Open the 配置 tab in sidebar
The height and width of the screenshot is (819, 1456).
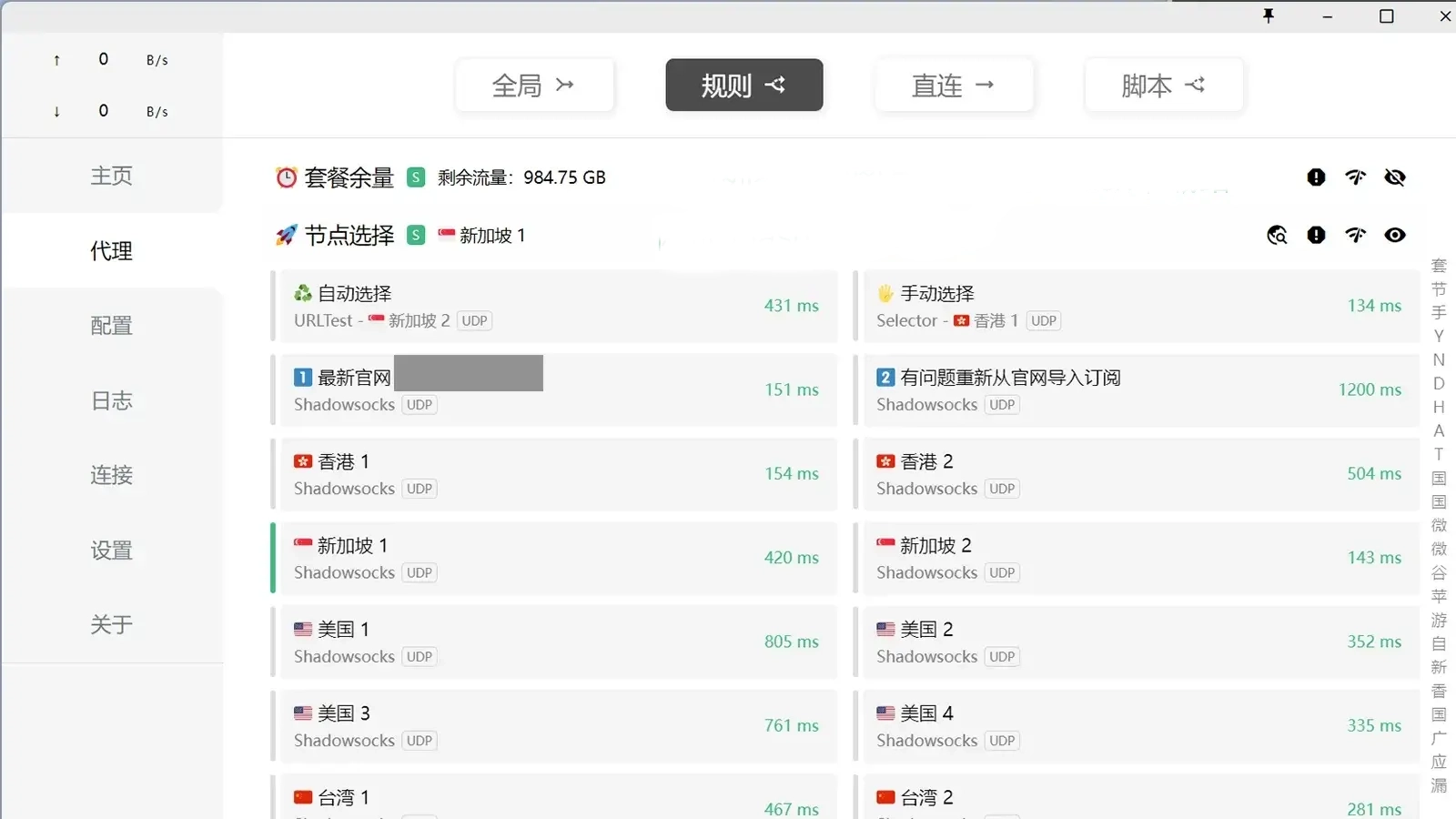111,326
